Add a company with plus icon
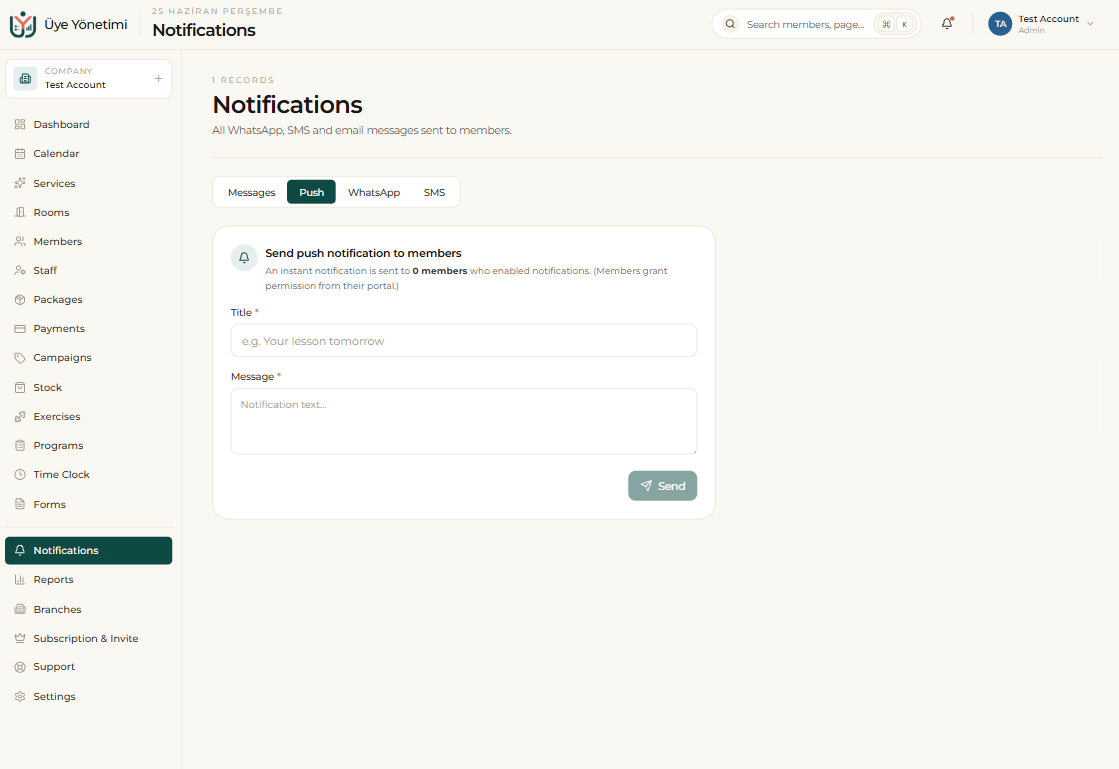Screen dimensions: 1119x769 tap(158, 78)
